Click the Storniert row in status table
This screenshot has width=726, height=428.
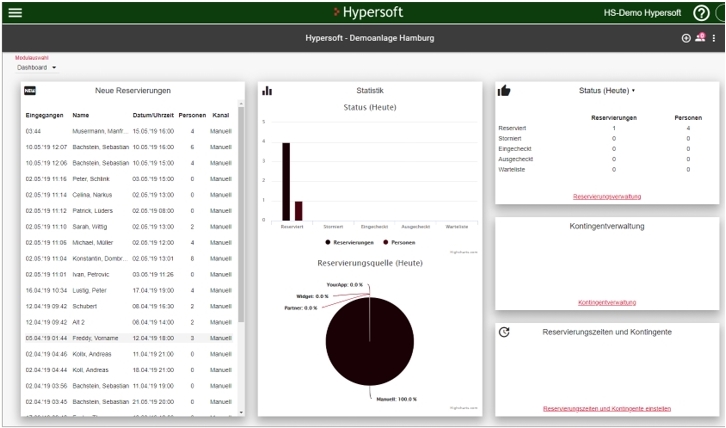coord(607,138)
